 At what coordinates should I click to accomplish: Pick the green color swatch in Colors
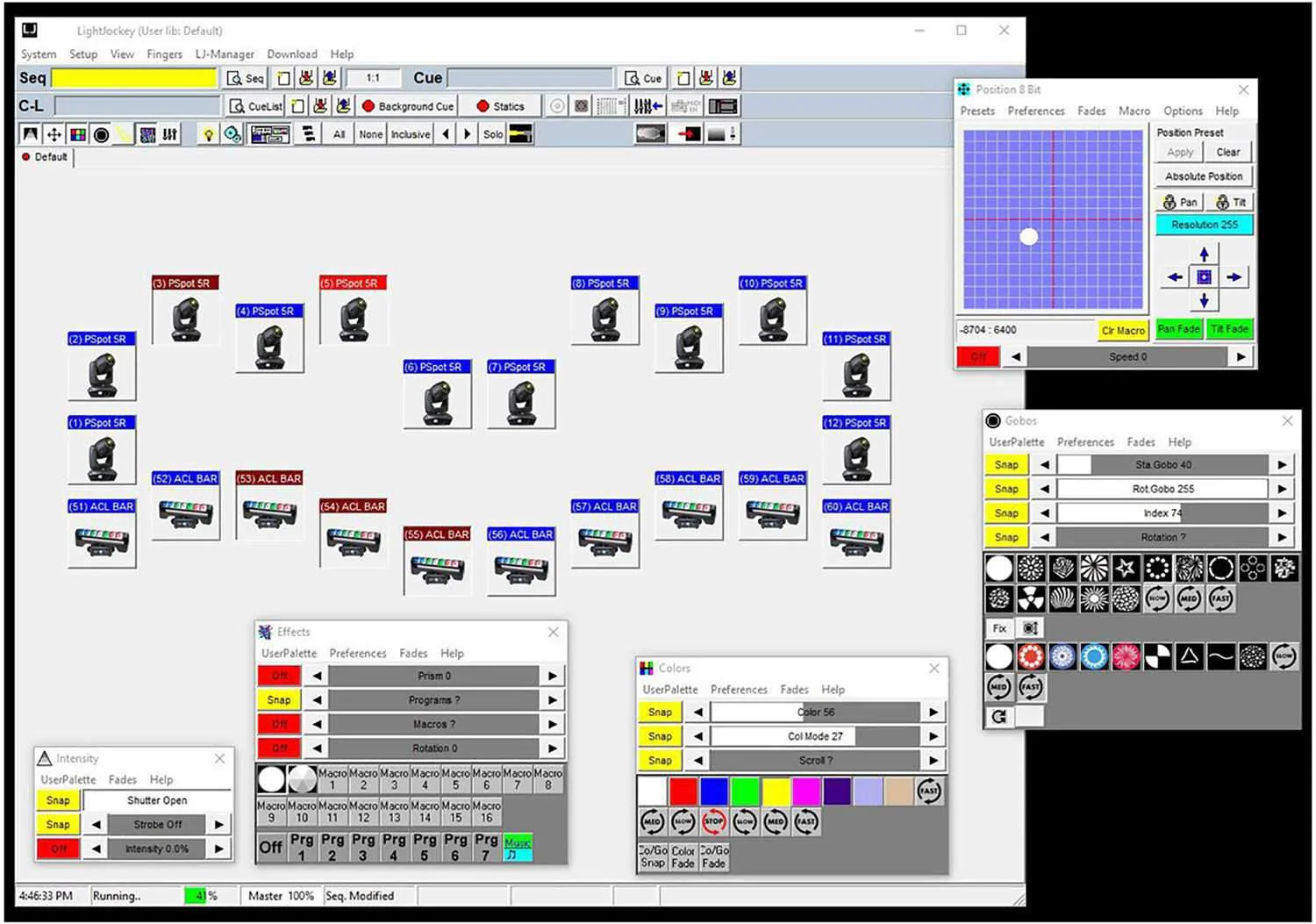tap(744, 791)
